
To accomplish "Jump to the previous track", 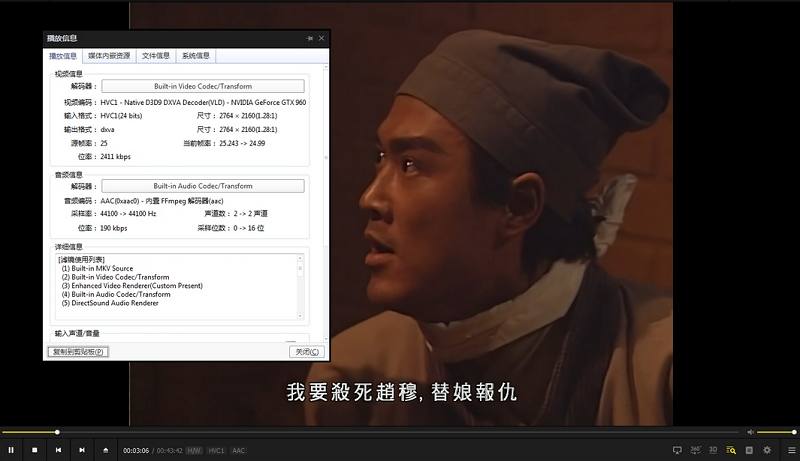I will [58, 450].
